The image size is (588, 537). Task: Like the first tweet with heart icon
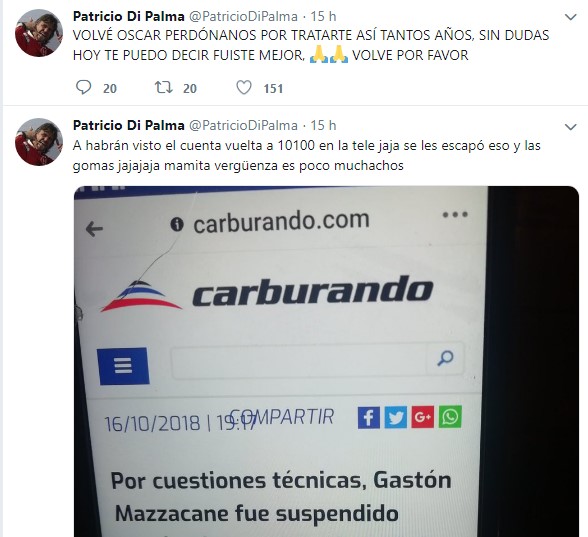click(244, 88)
